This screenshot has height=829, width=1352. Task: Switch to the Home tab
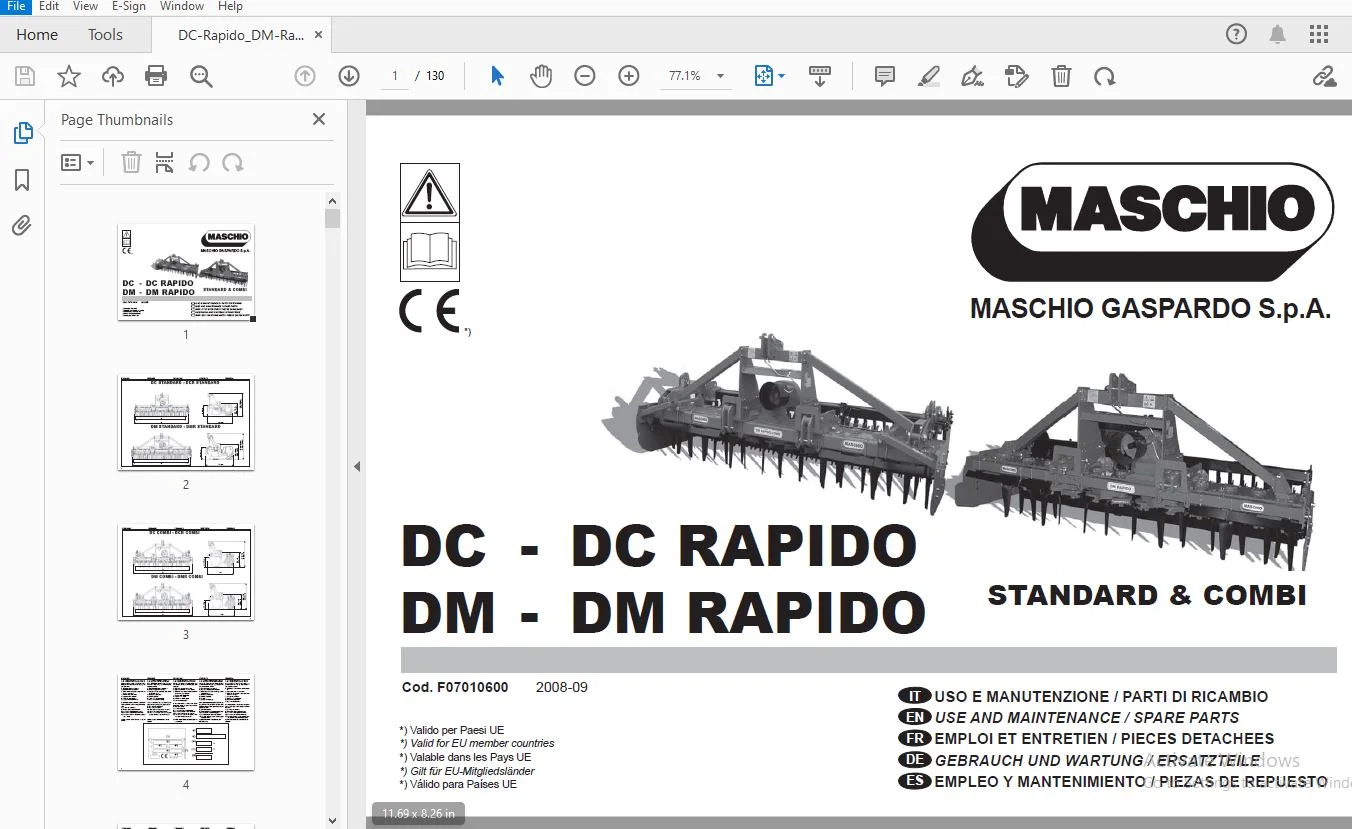[37, 35]
